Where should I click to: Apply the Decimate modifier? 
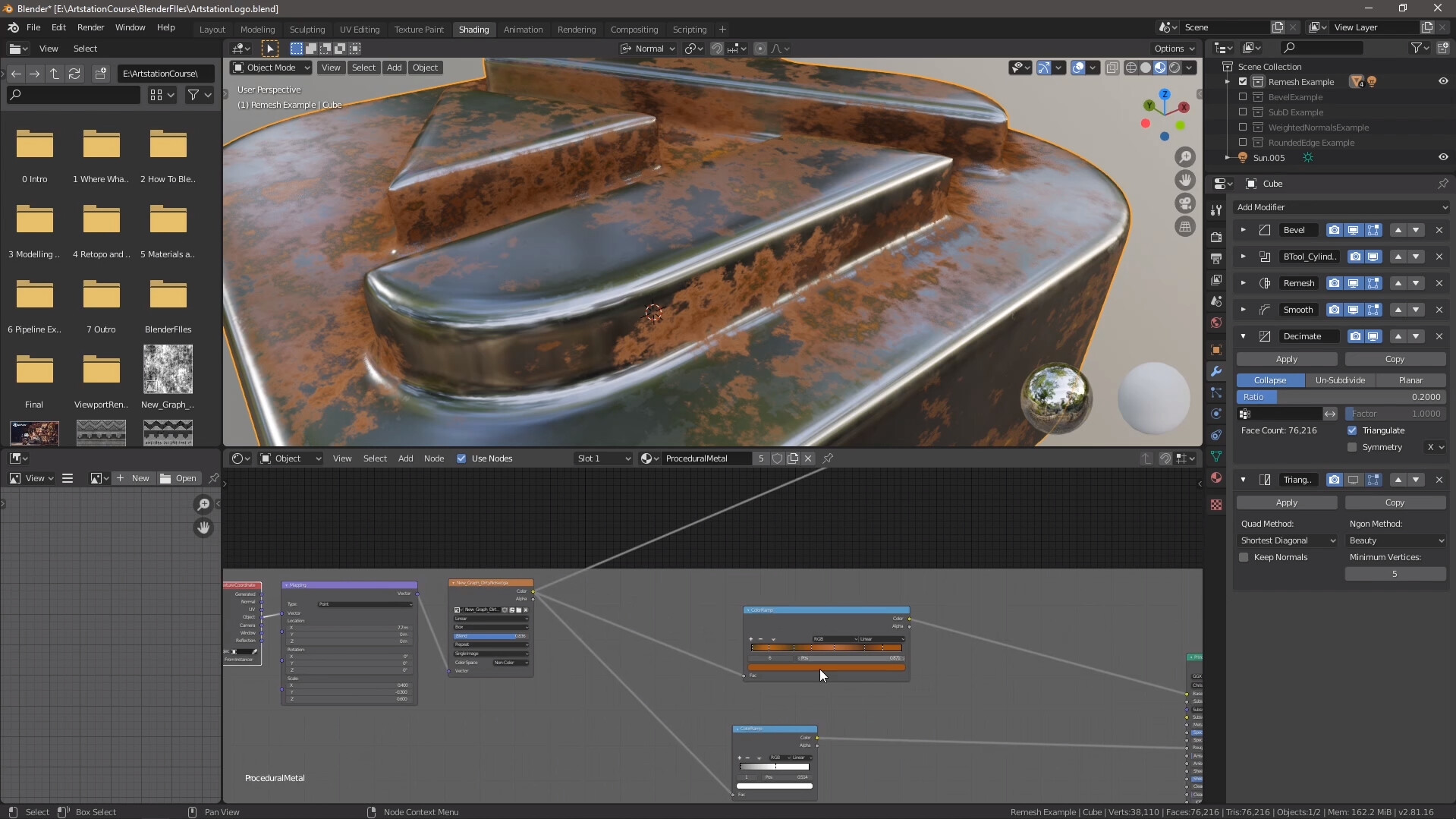coord(1287,359)
